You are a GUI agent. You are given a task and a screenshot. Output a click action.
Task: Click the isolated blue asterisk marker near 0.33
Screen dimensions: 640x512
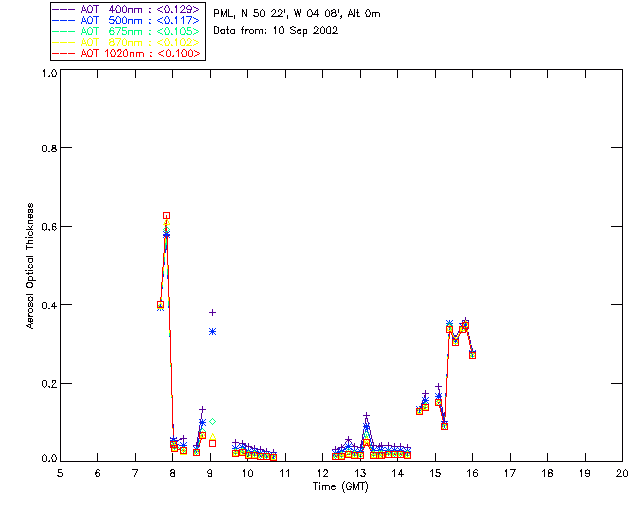coord(212,332)
